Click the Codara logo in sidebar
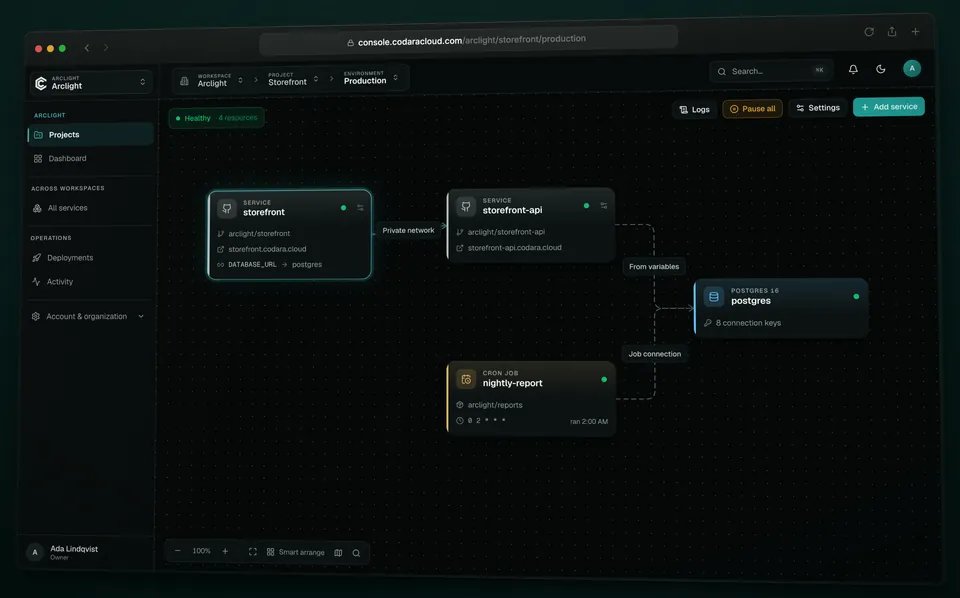 (x=41, y=83)
